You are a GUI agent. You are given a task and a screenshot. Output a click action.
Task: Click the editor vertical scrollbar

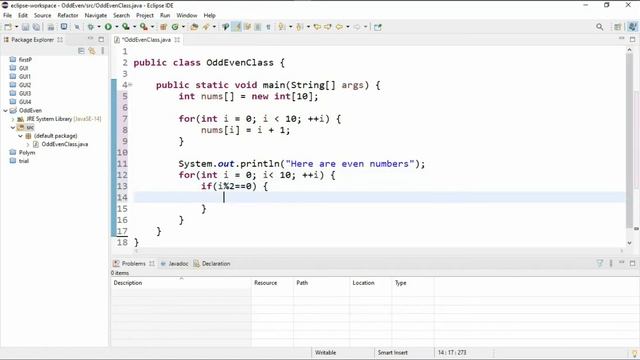click(x=629, y=141)
